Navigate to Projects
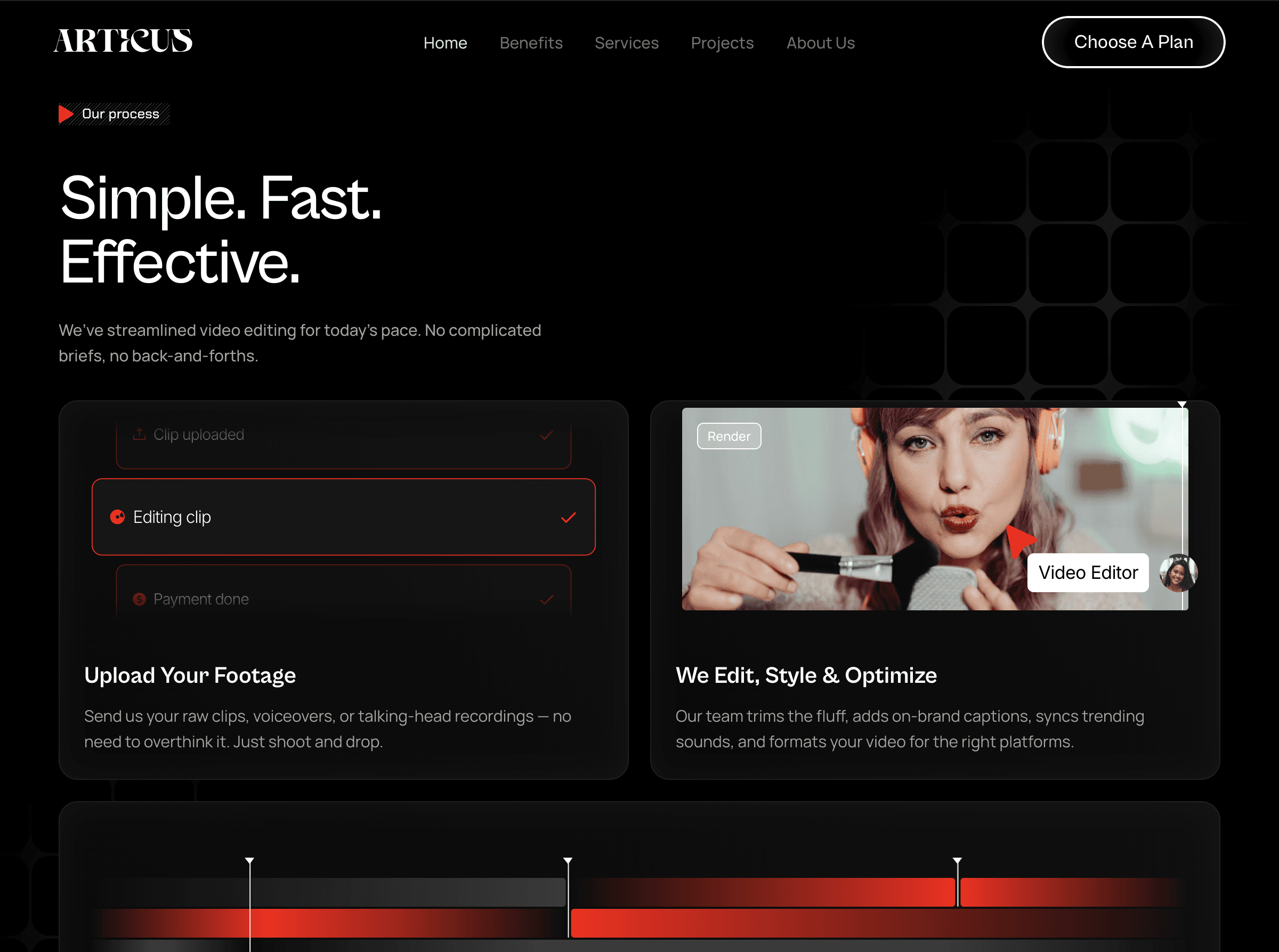1279x952 pixels. point(722,43)
